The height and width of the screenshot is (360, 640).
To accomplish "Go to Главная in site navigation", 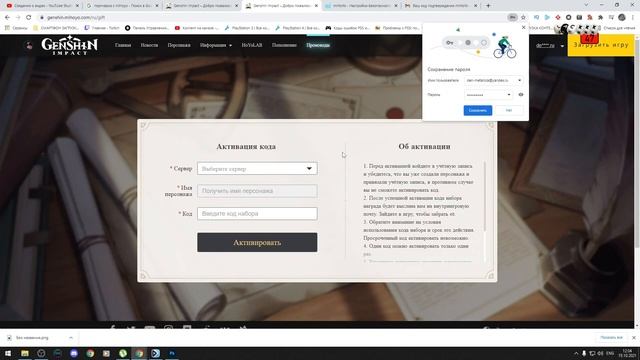I will pos(123,45).
